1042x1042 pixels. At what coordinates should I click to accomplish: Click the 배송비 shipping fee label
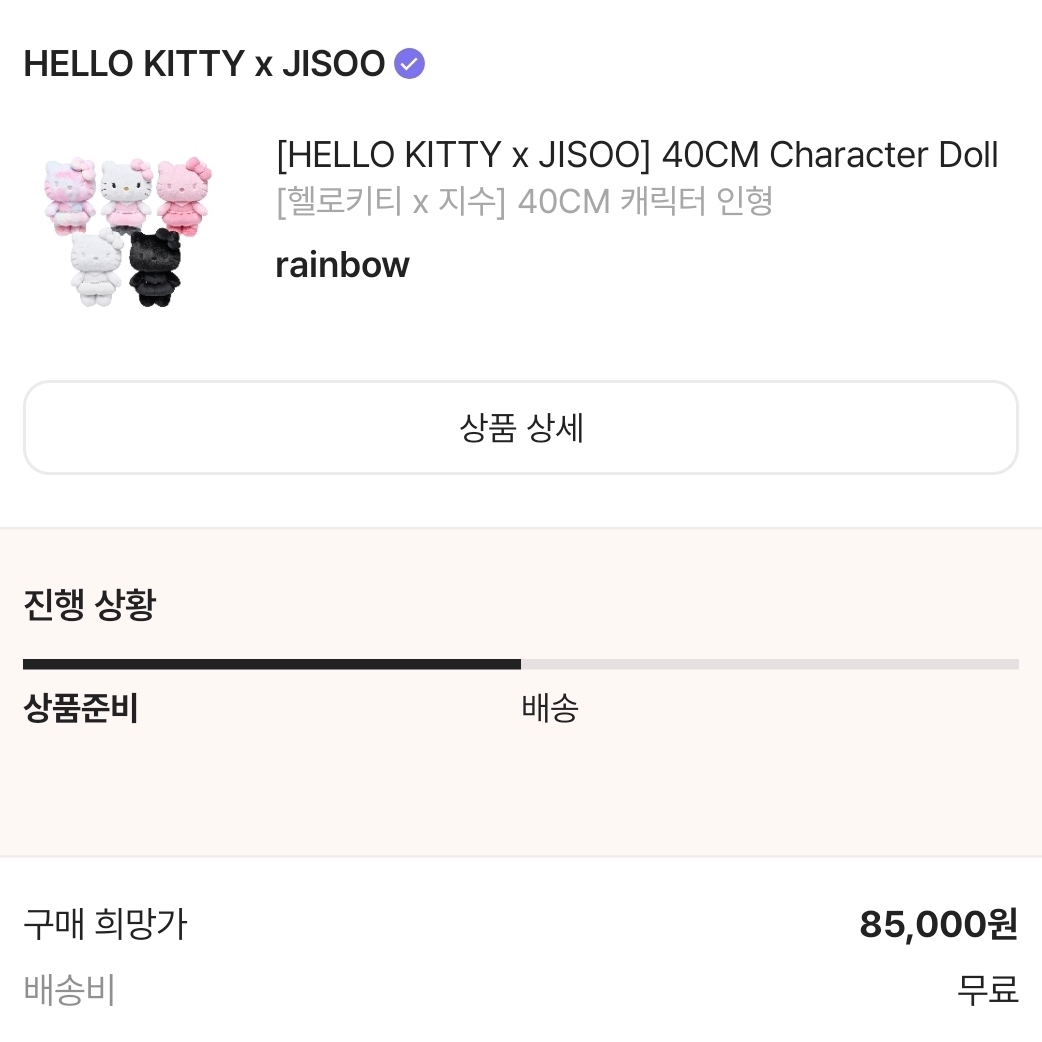(70, 990)
